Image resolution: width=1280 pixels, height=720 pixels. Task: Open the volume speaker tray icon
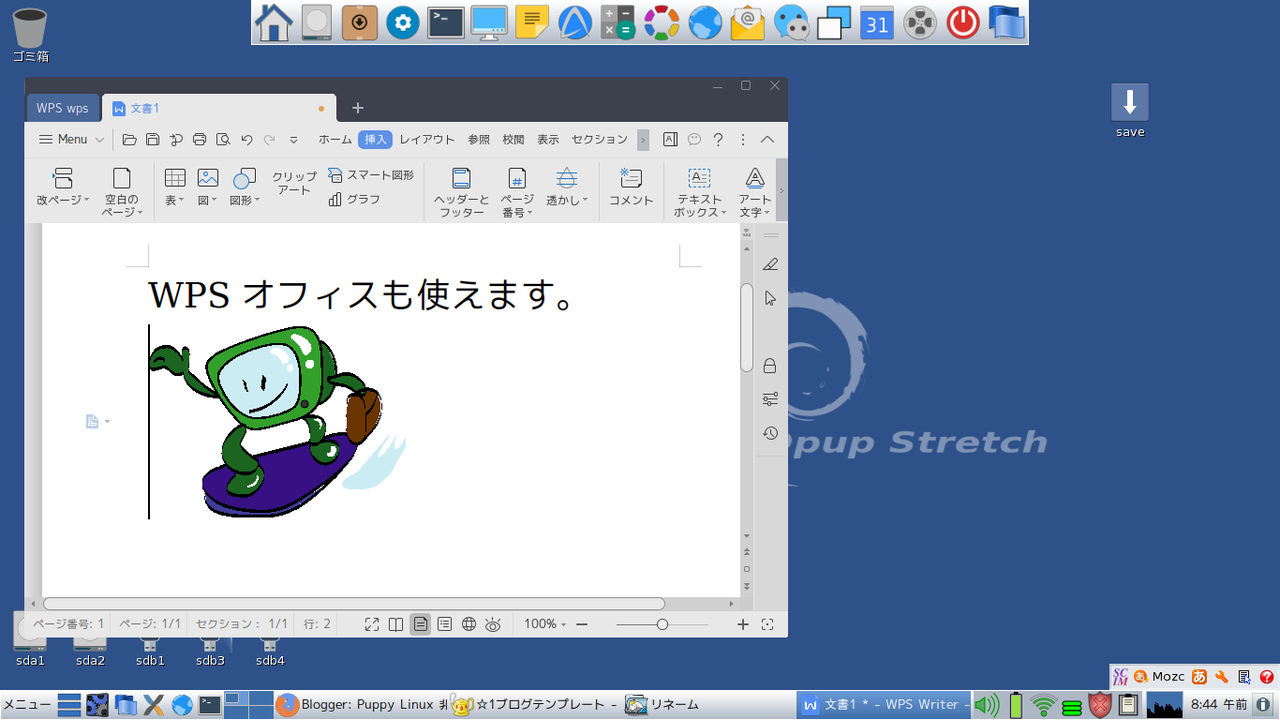point(987,705)
